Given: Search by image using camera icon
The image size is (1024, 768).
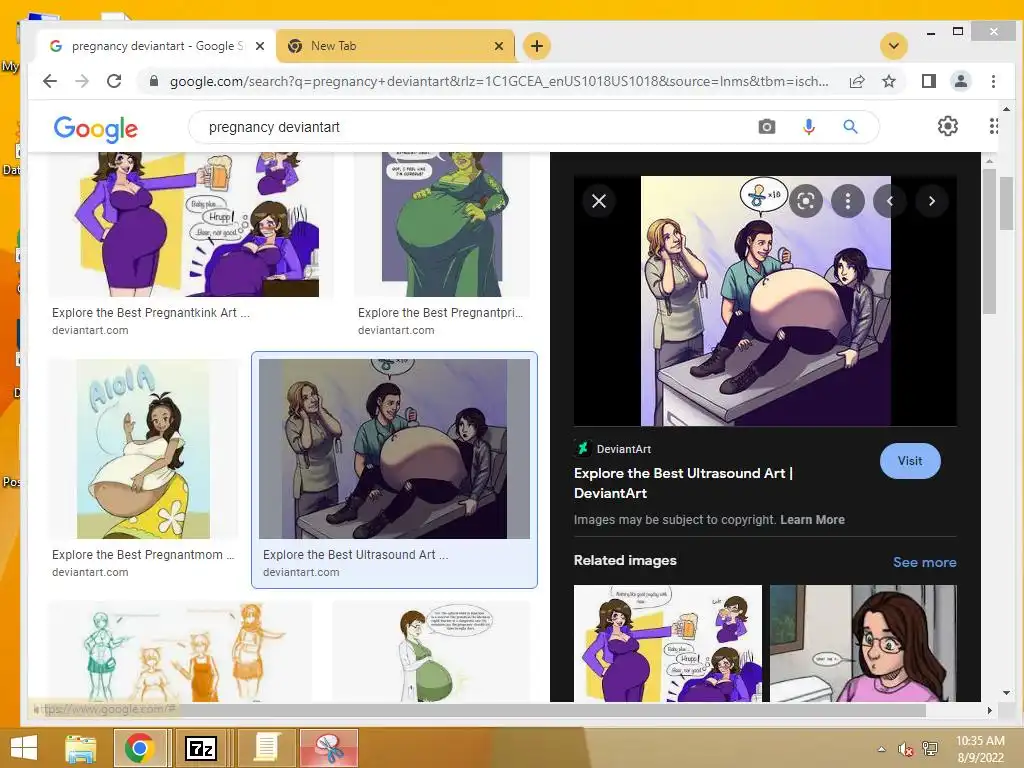Looking at the screenshot, I should 767,127.
